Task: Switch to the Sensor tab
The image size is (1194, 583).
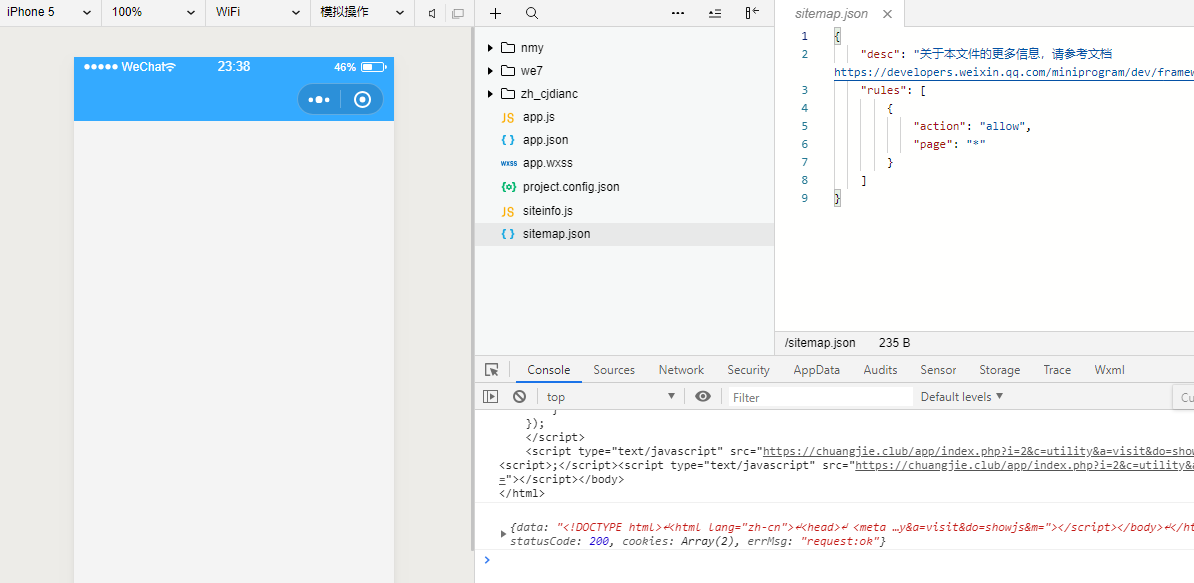Action: [x=938, y=370]
